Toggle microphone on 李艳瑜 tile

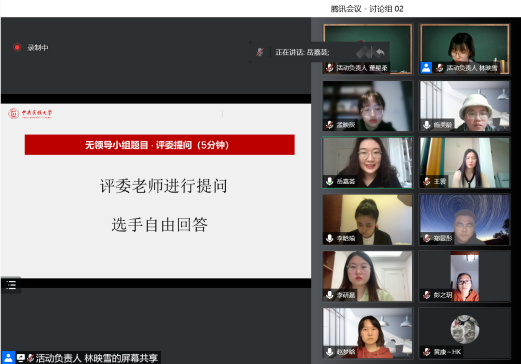click(x=330, y=238)
